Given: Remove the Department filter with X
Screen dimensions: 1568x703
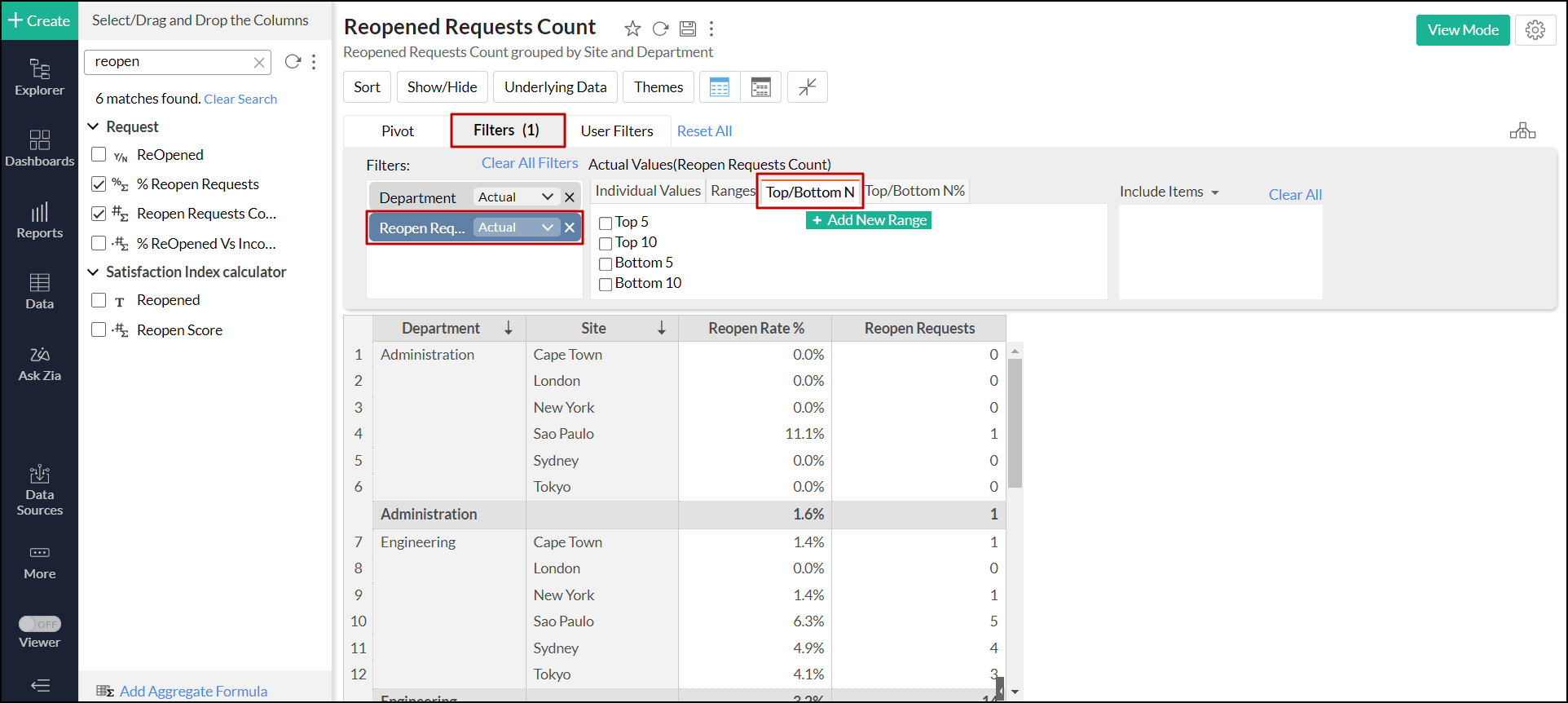Looking at the screenshot, I should tap(570, 197).
